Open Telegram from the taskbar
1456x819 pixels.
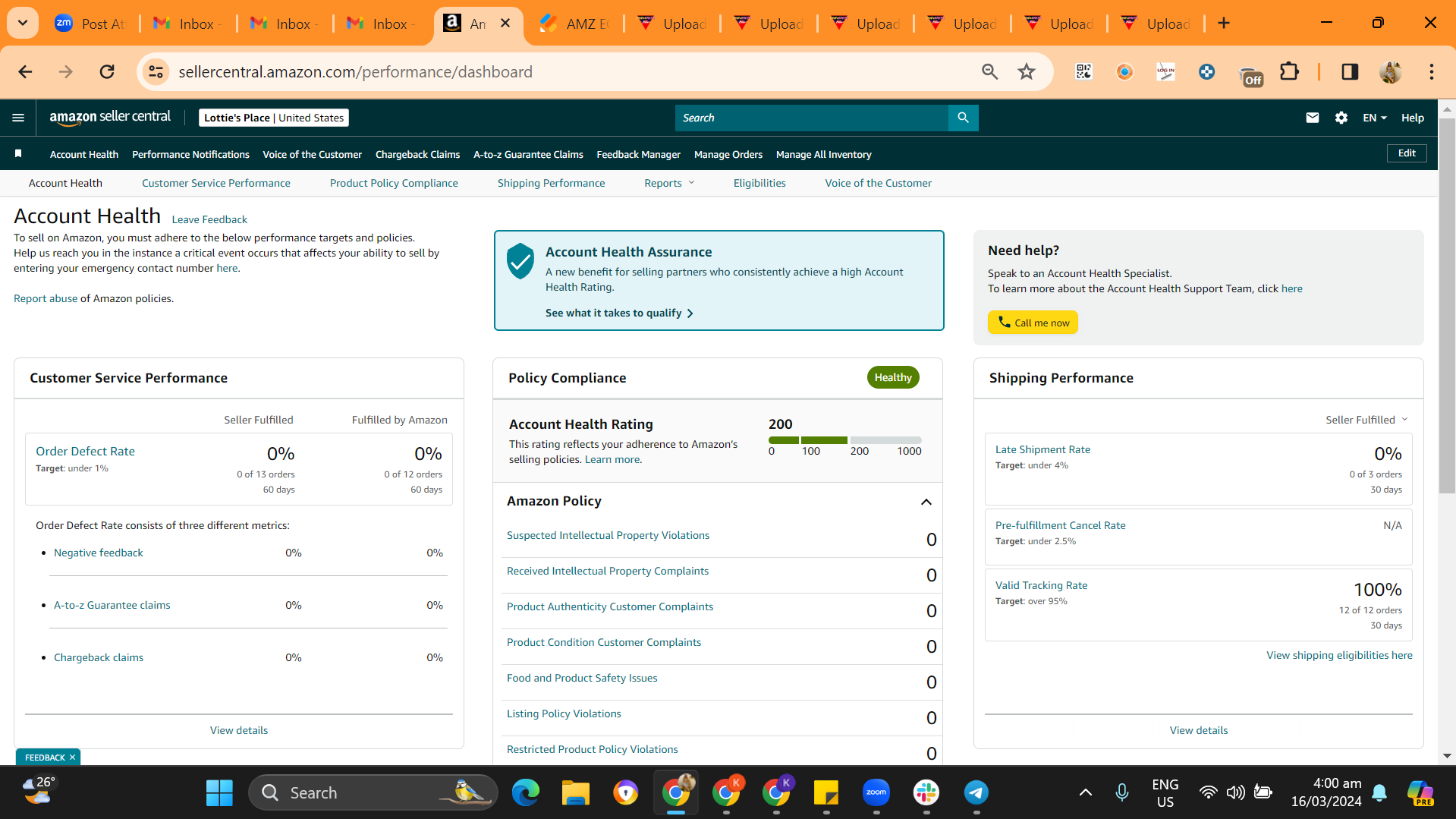tap(976, 793)
